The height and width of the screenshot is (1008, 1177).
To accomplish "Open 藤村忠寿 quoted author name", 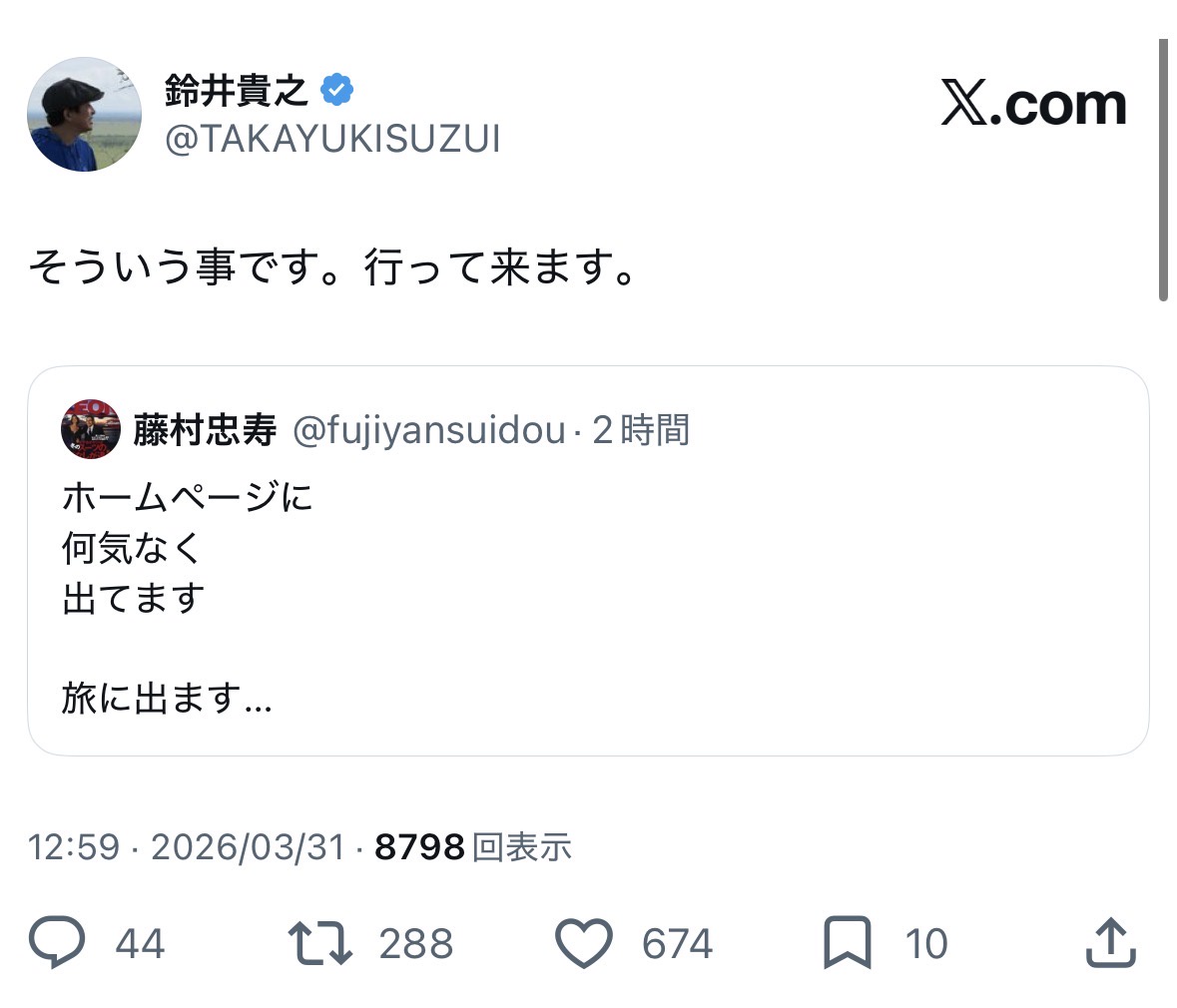I will point(205,430).
